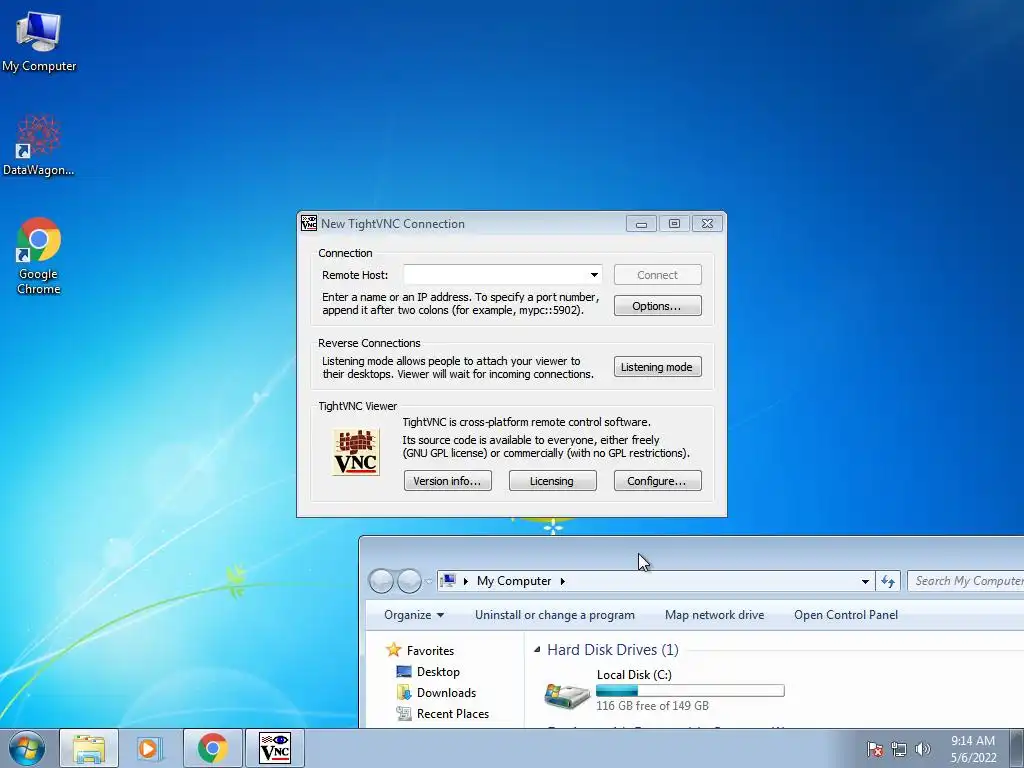Open the connection Options dialog

(x=658, y=306)
